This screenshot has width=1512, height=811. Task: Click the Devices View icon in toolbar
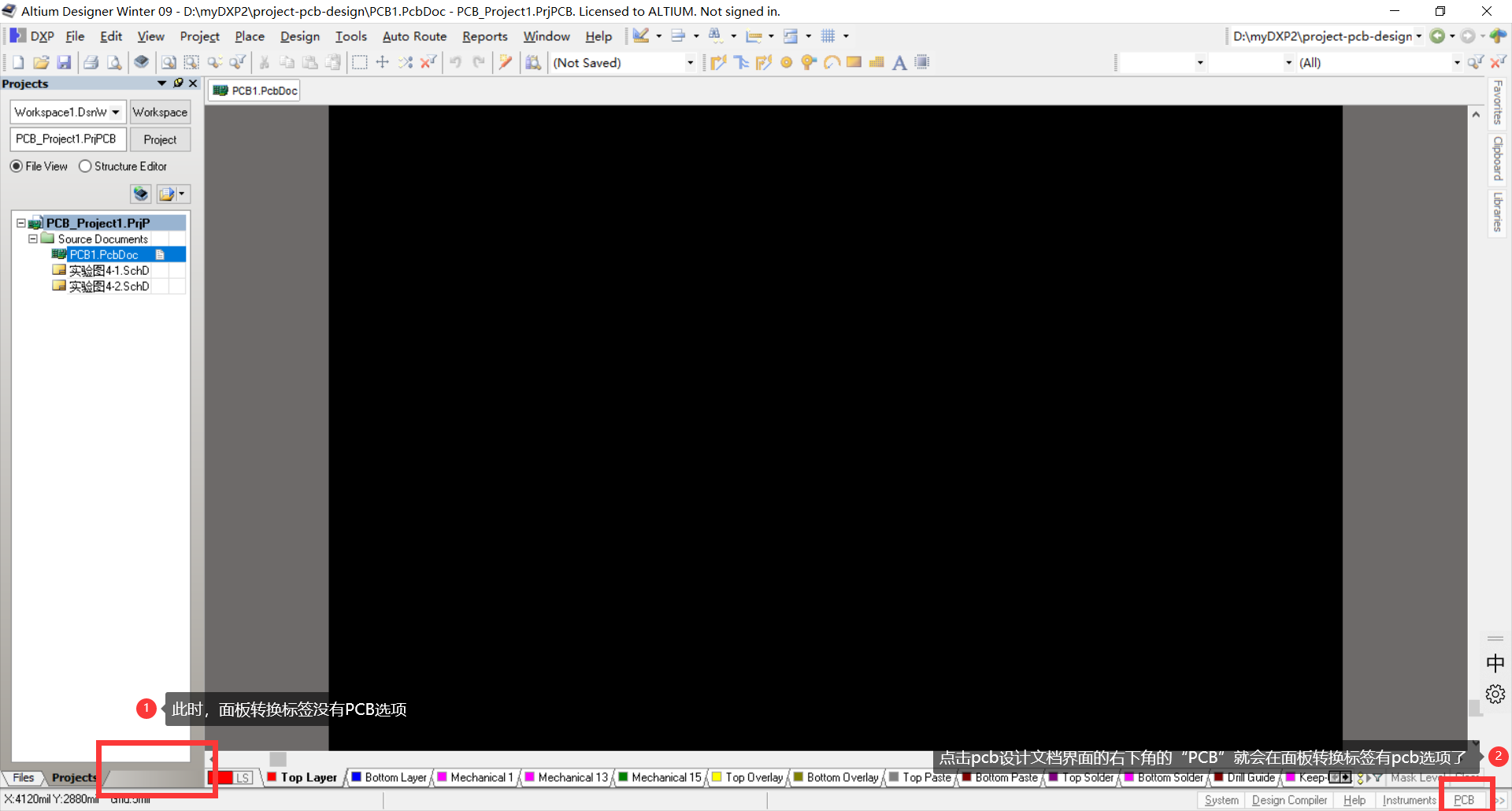pos(141,62)
